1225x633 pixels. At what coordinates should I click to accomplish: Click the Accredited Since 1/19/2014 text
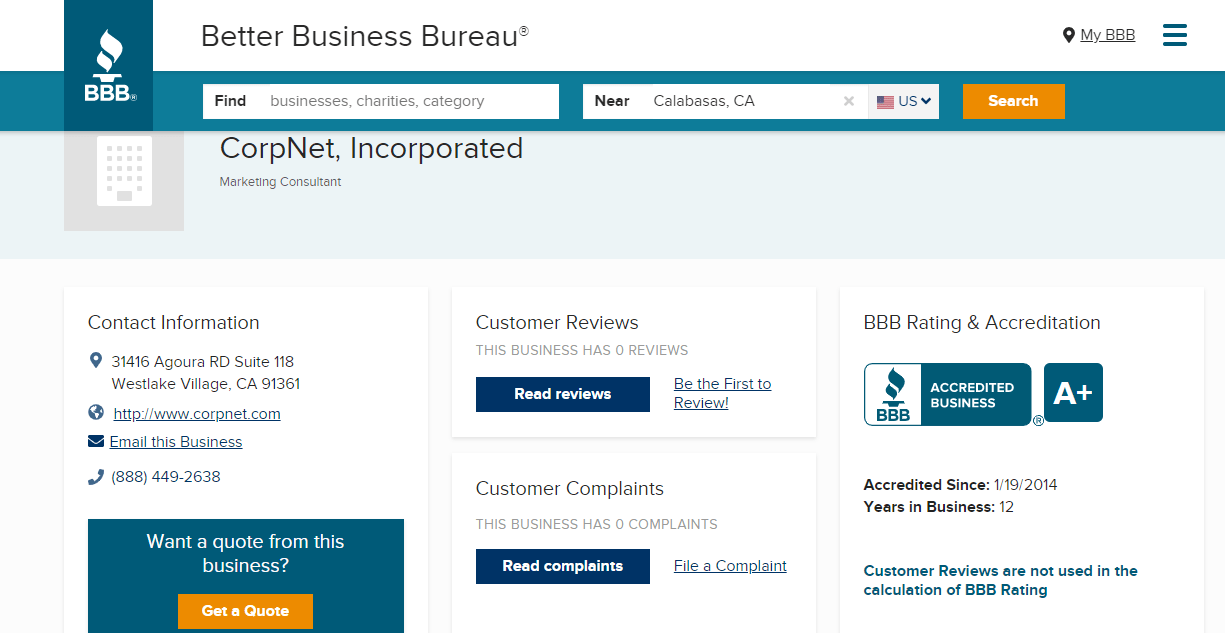tap(960, 485)
